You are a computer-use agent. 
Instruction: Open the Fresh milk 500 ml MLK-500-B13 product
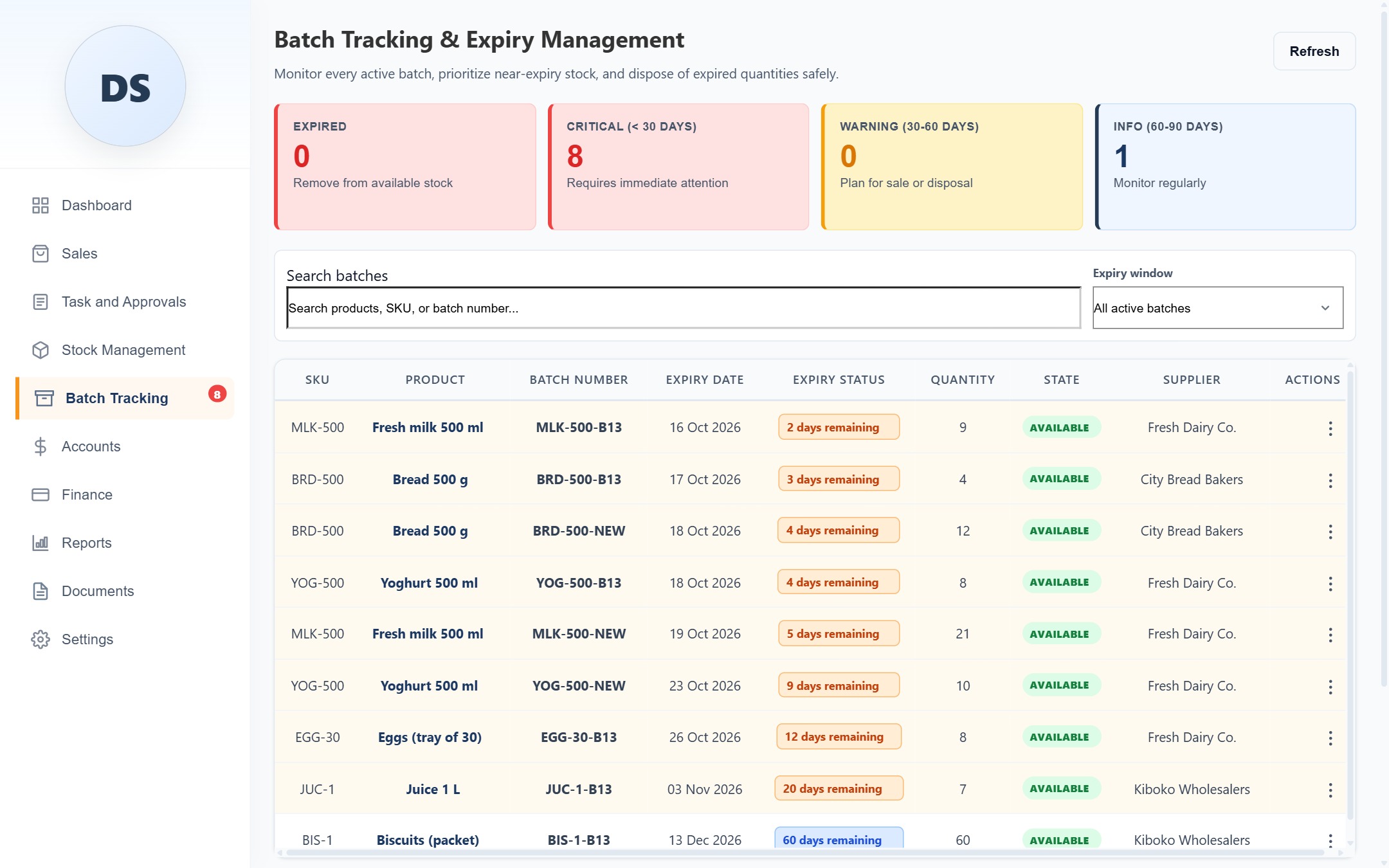[x=428, y=428]
